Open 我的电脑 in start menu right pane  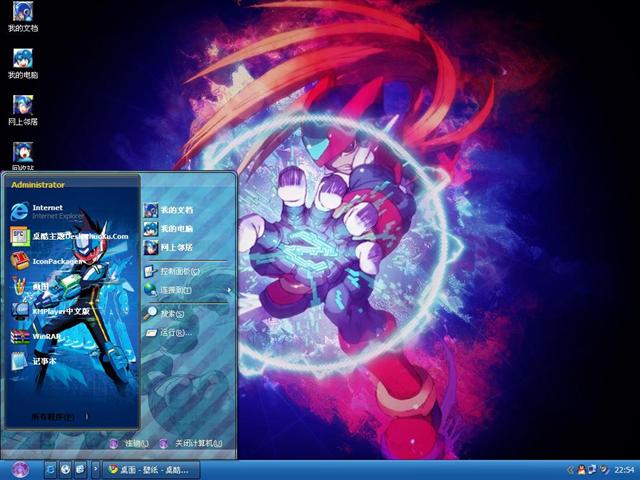168,229
